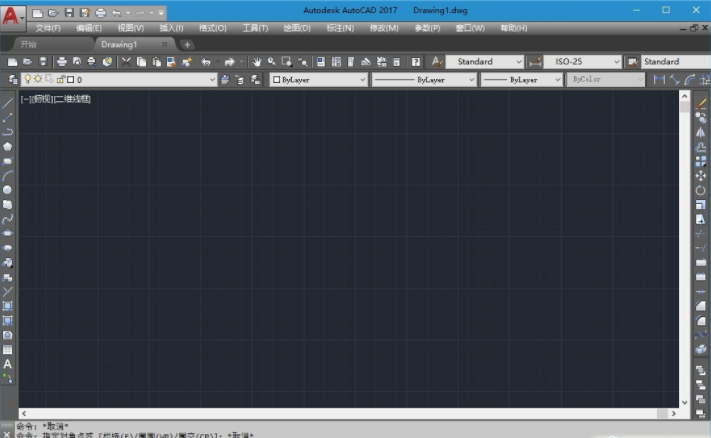Activate the Pan hand tool
This screenshot has width=711, height=438.
(x=257, y=62)
